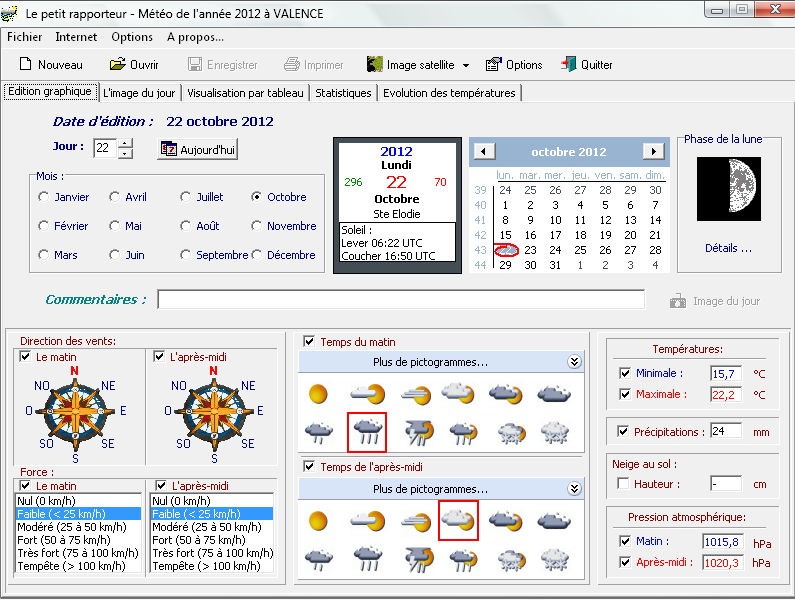Click the Imprimer printer toolbar icon
The image size is (795, 600).
(x=292, y=65)
